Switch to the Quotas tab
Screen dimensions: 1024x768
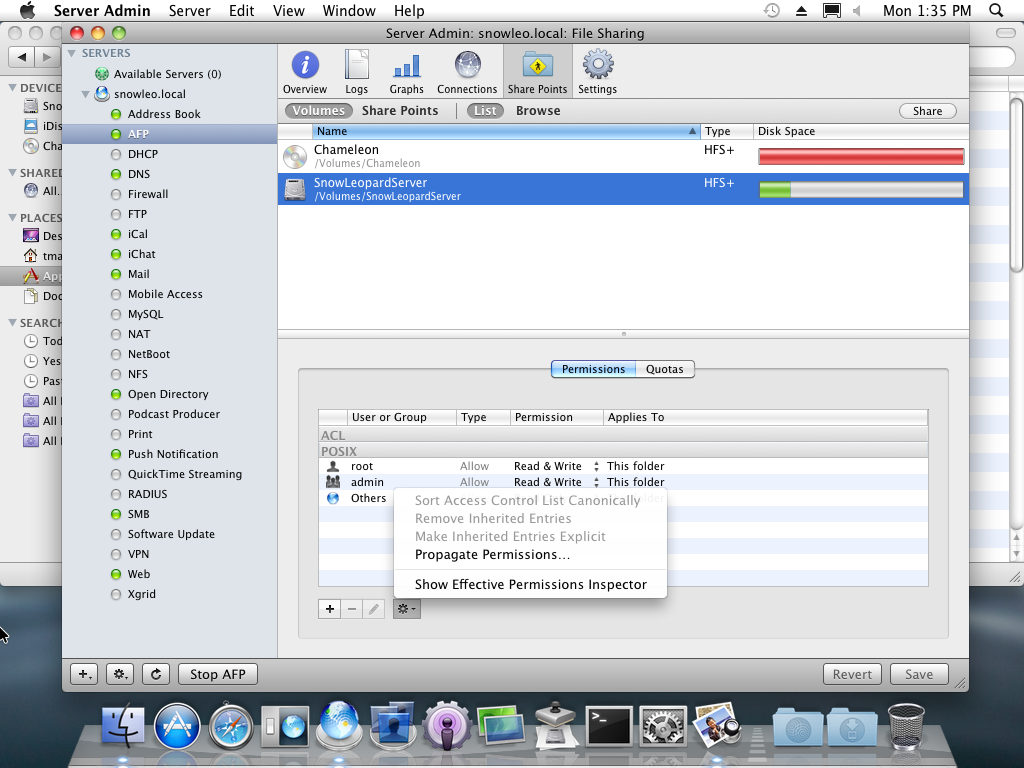pyautogui.click(x=665, y=369)
